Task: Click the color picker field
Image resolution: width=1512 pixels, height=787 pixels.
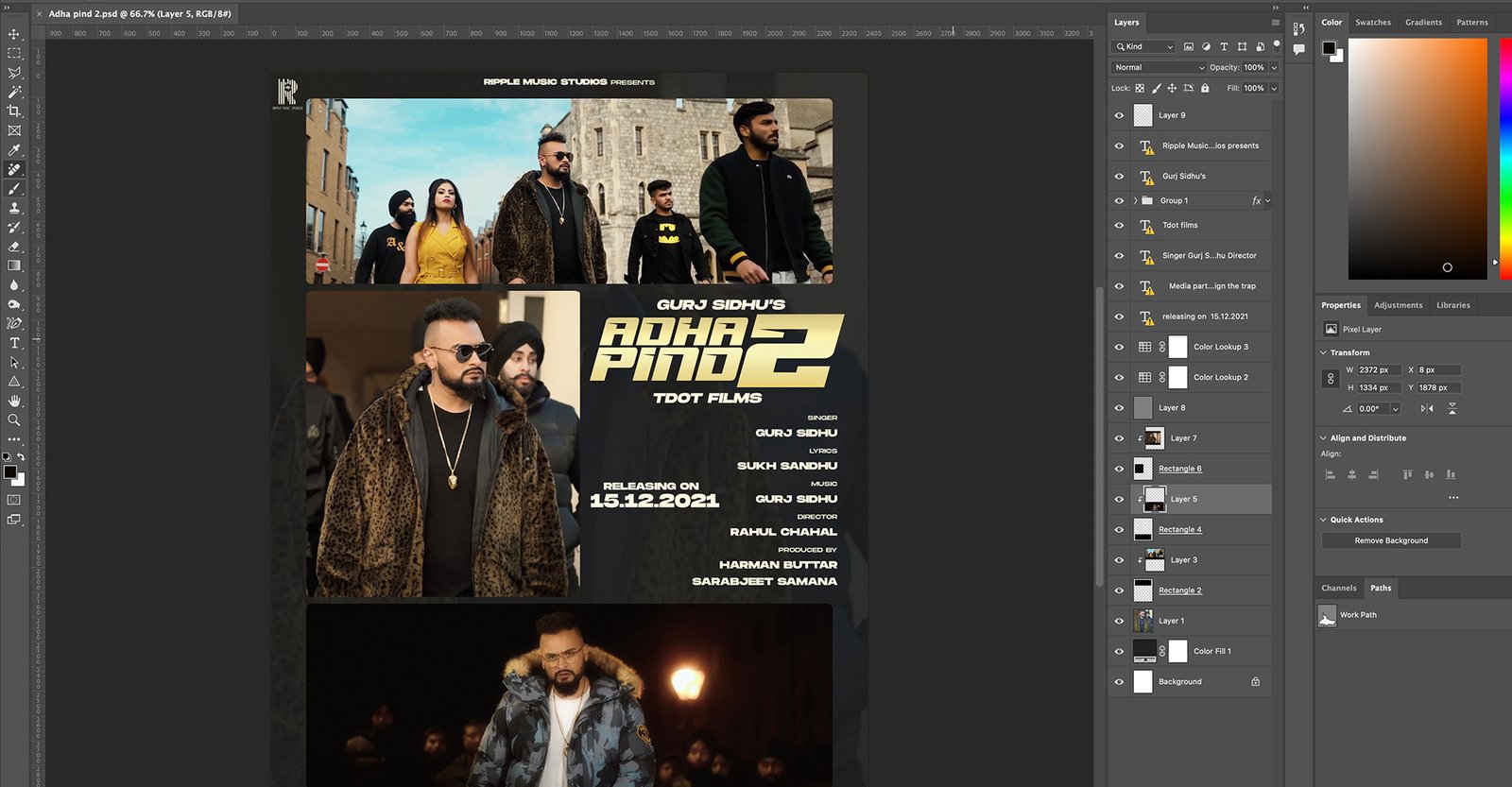Action: tap(1417, 159)
